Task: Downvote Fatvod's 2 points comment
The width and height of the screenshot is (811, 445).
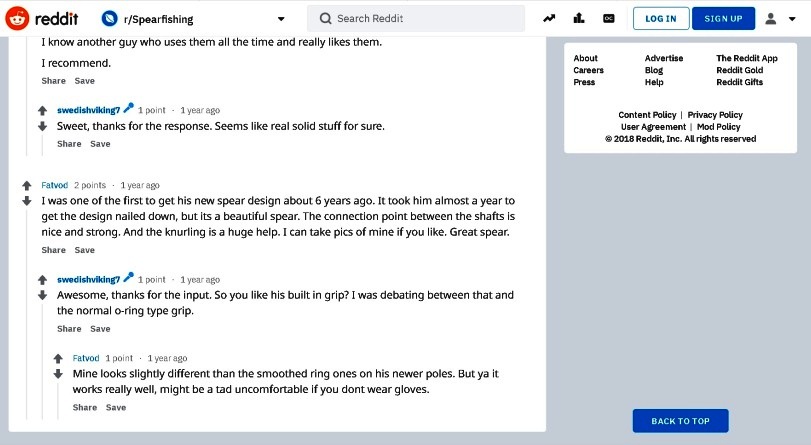Action: 27,201
